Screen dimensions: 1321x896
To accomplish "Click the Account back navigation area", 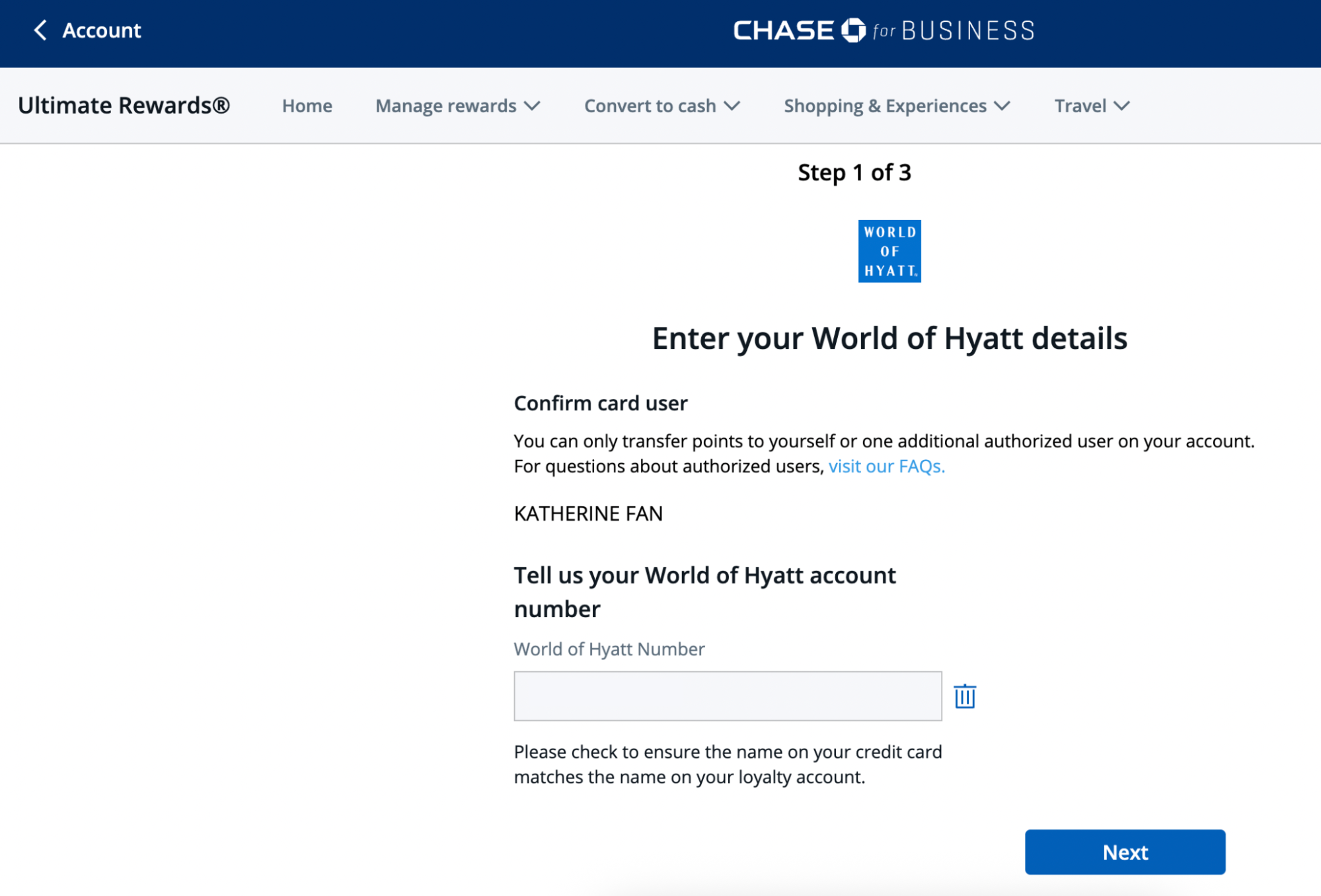I will 86,30.
